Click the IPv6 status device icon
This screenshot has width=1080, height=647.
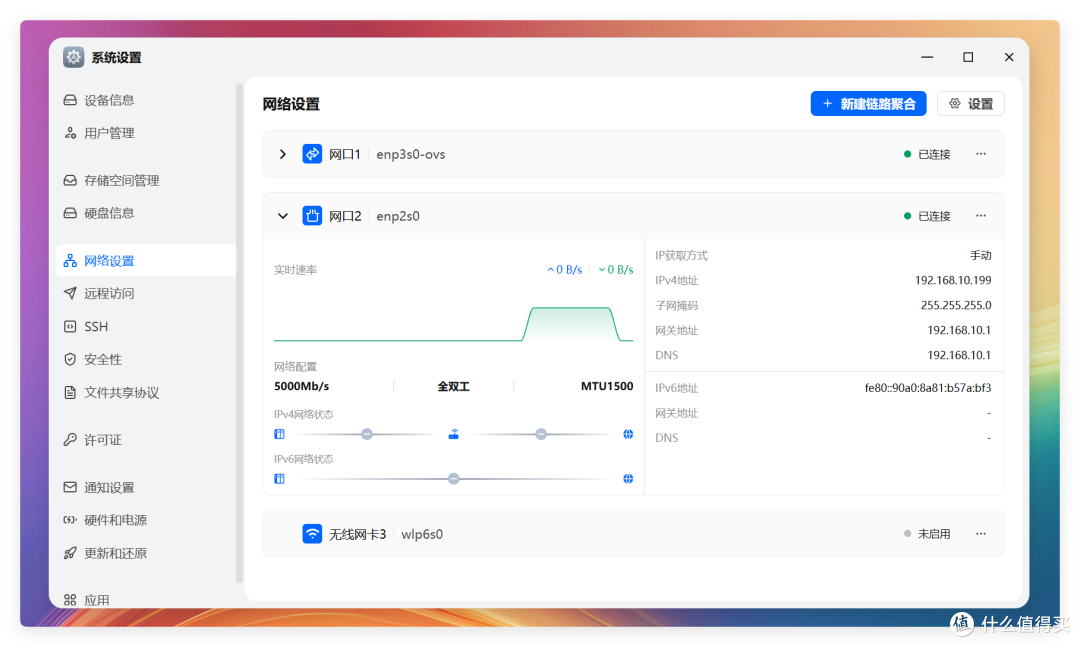coord(279,479)
